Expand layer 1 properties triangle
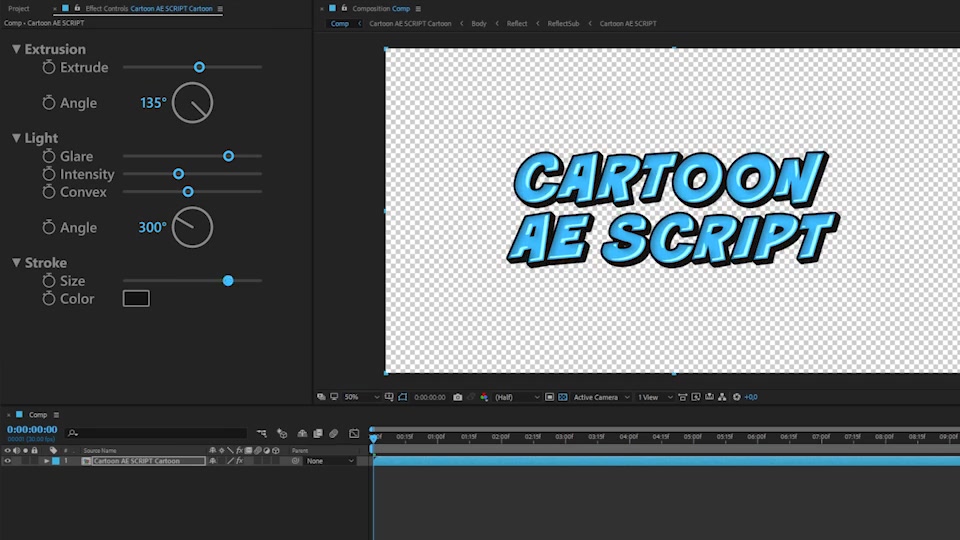The image size is (960, 540). click(x=47, y=461)
